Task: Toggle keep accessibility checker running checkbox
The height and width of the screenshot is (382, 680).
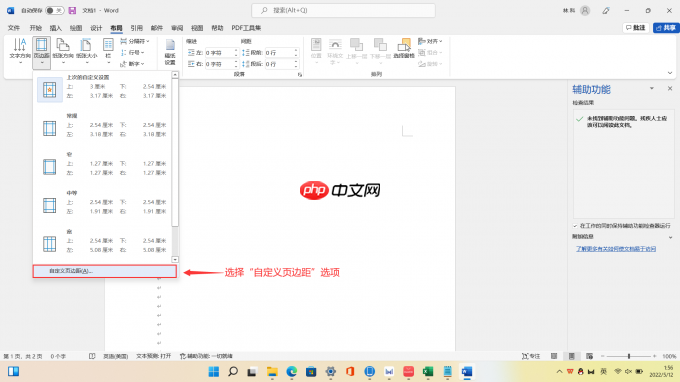Action: point(575,226)
